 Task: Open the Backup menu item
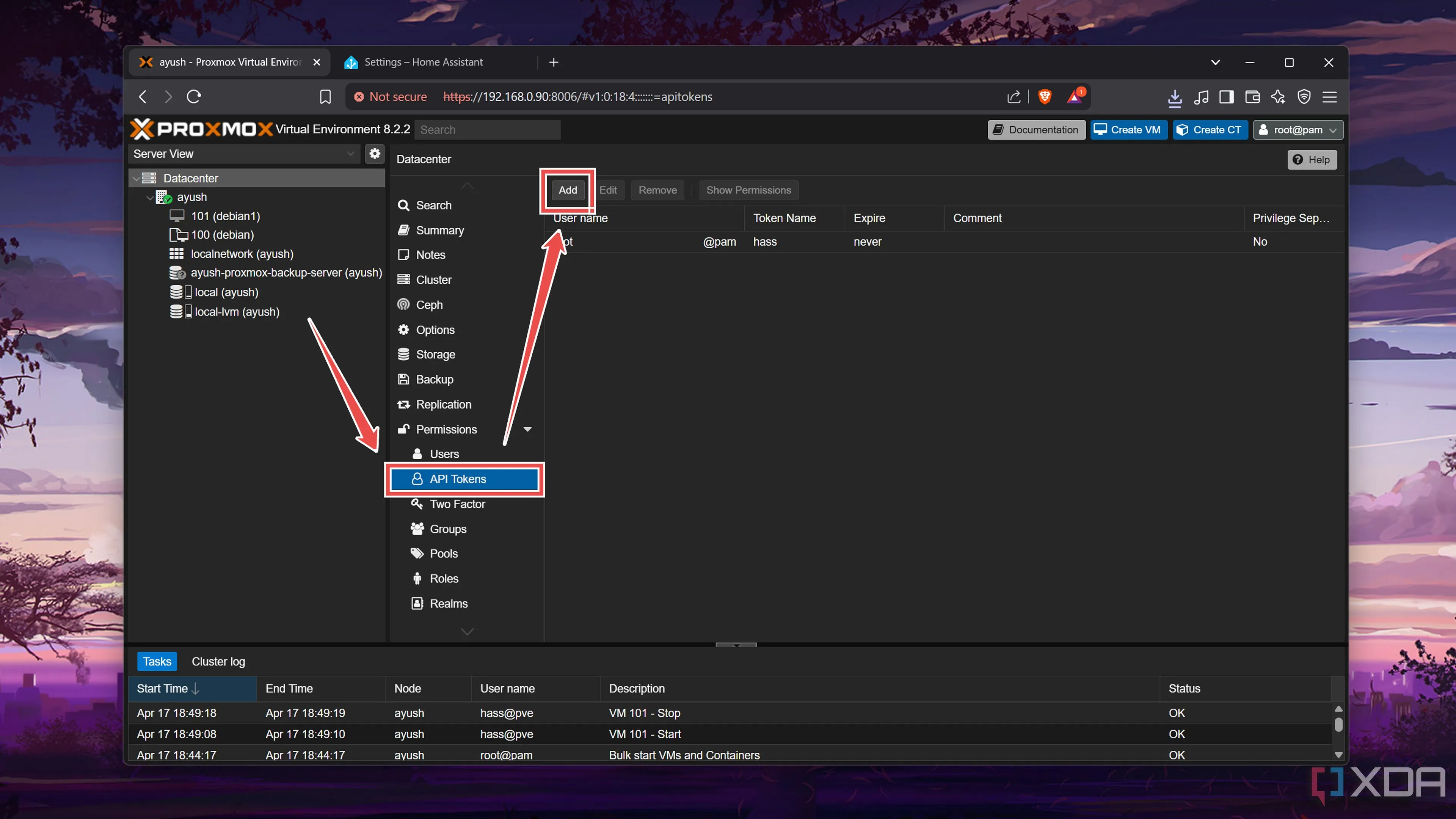[466, 379]
